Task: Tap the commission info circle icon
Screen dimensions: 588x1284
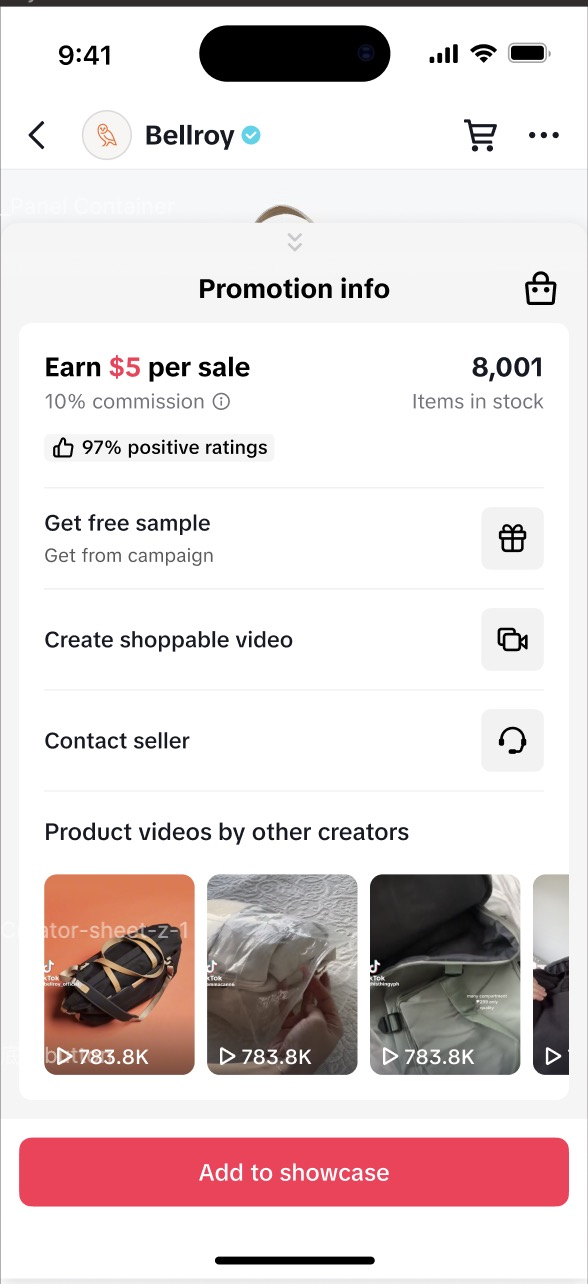Action: [x=222, y=402]
